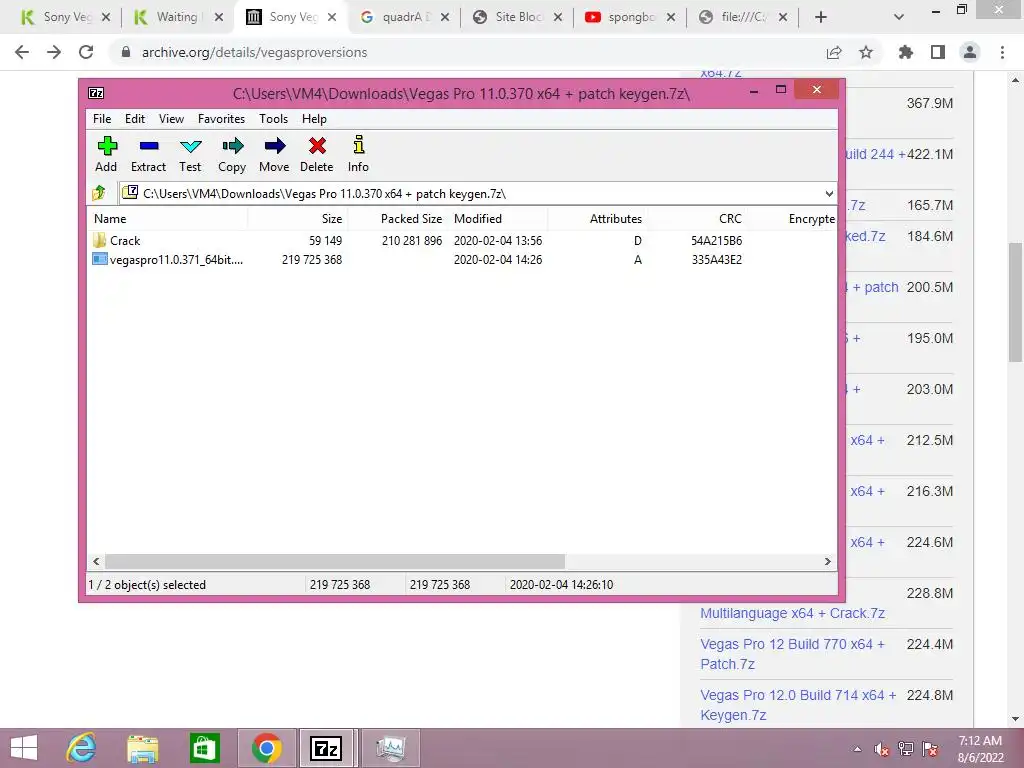This screenshot has width=1024, height=768.
Task: Click the 7z title bar app icon
Action: click(96, 93)
